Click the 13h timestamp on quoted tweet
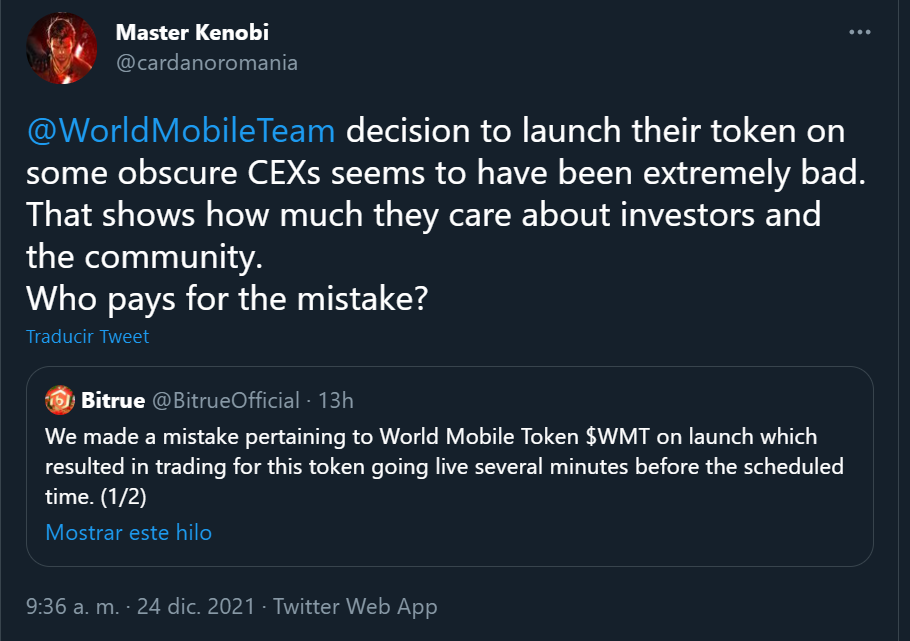 tap(336, 401)
